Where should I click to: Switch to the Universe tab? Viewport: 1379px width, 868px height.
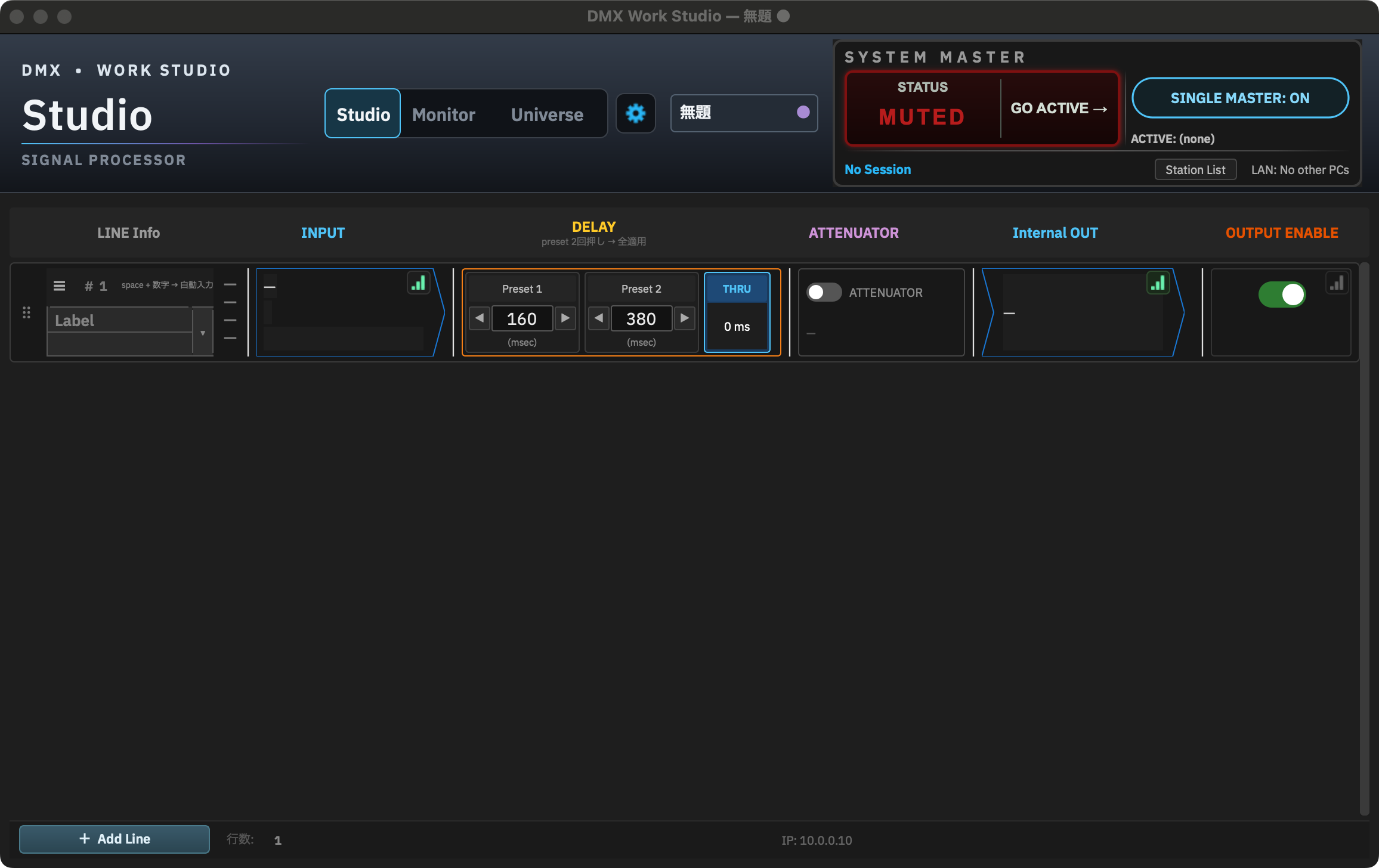click(547, 114)
